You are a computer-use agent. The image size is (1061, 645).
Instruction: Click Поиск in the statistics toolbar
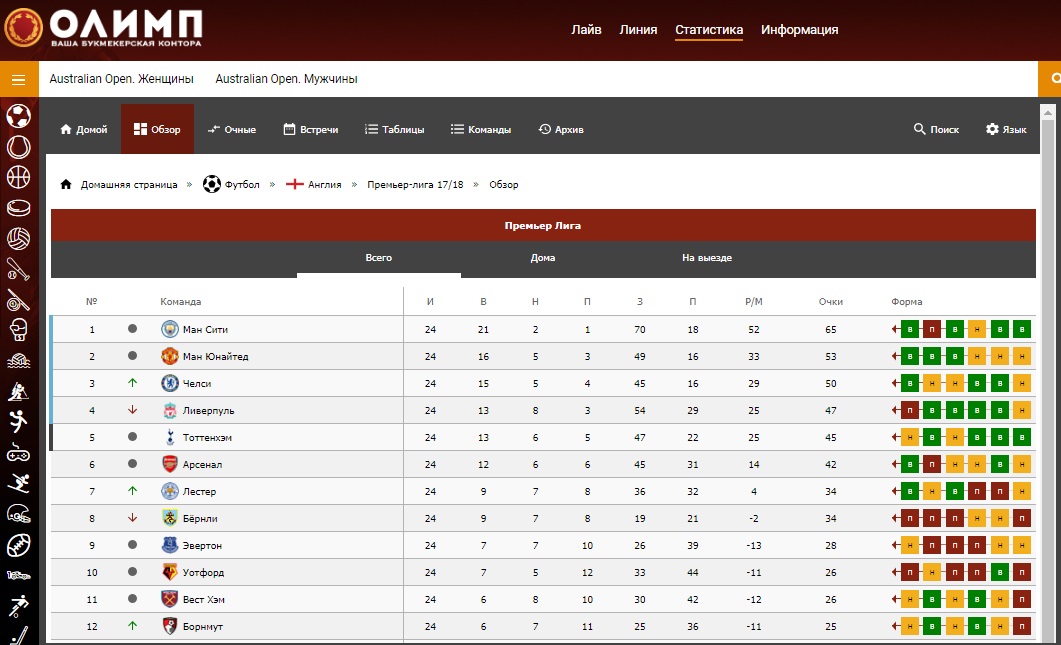coord(936,129)
